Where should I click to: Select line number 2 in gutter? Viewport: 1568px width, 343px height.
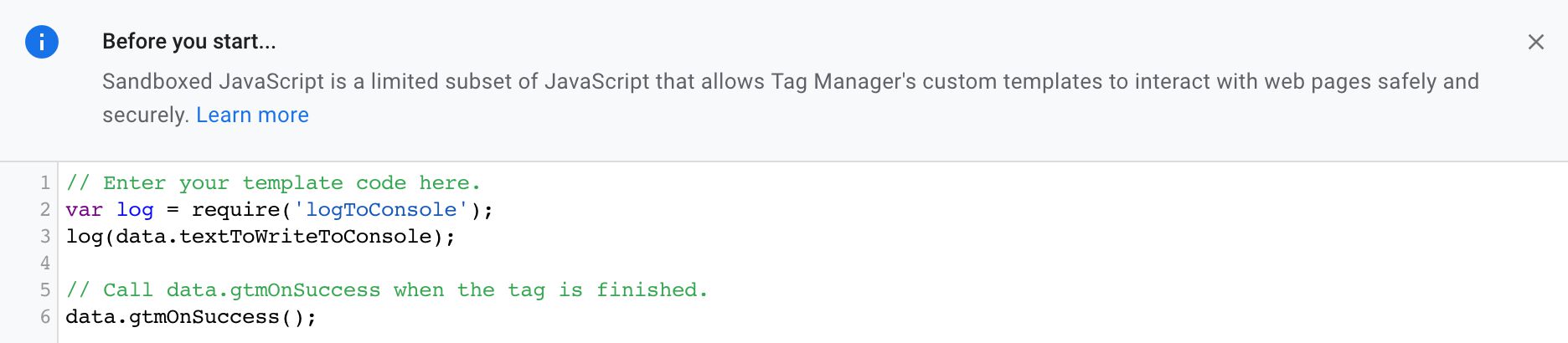(x=45, y=210)
